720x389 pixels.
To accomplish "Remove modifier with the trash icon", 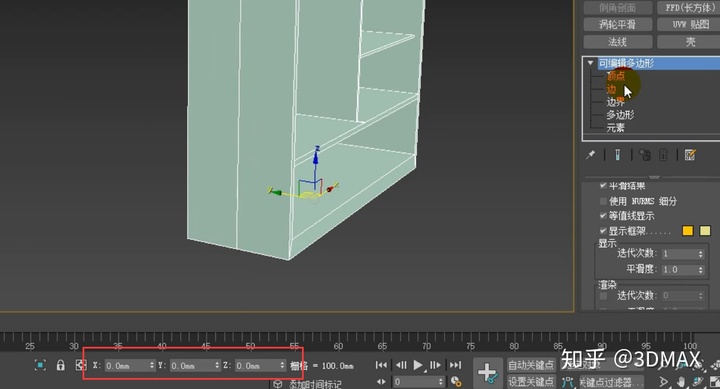I will [x=663, y=155].
